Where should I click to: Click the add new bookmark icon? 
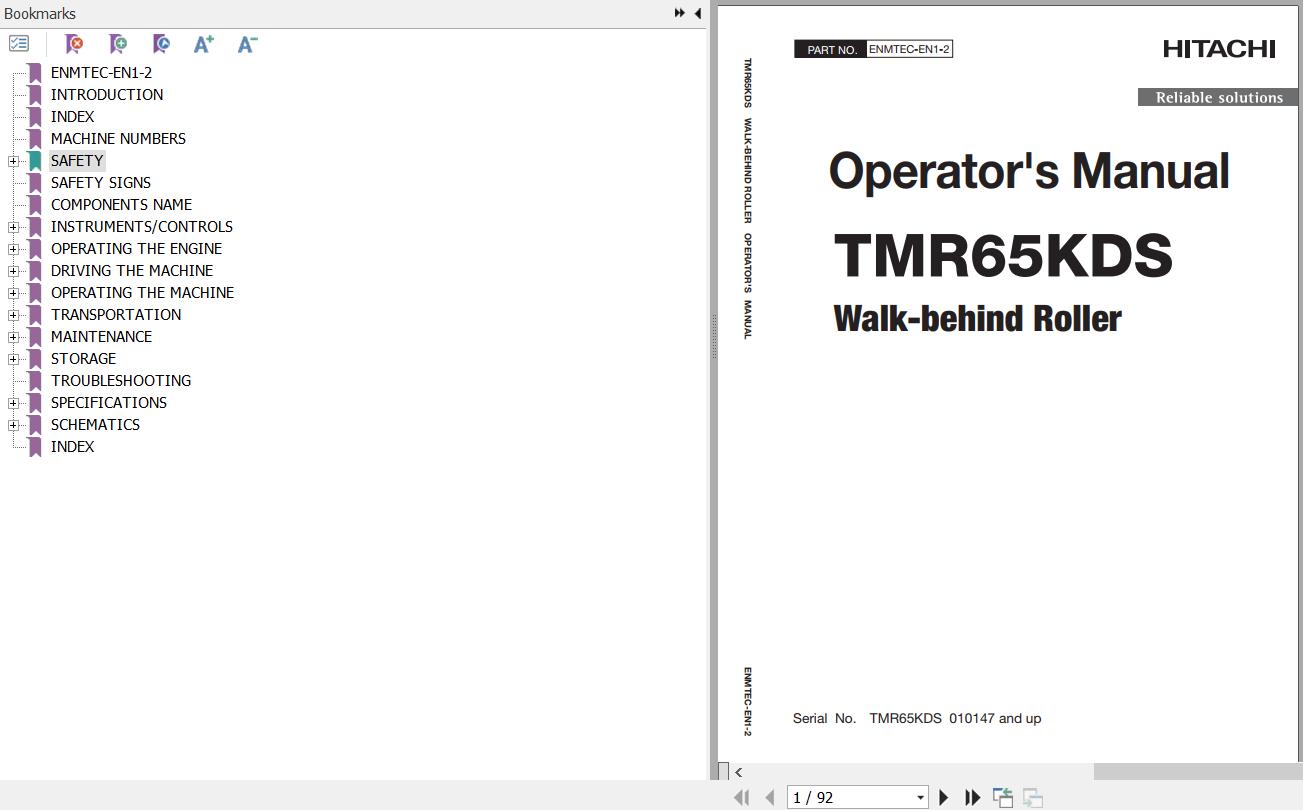tap(118, 44)
